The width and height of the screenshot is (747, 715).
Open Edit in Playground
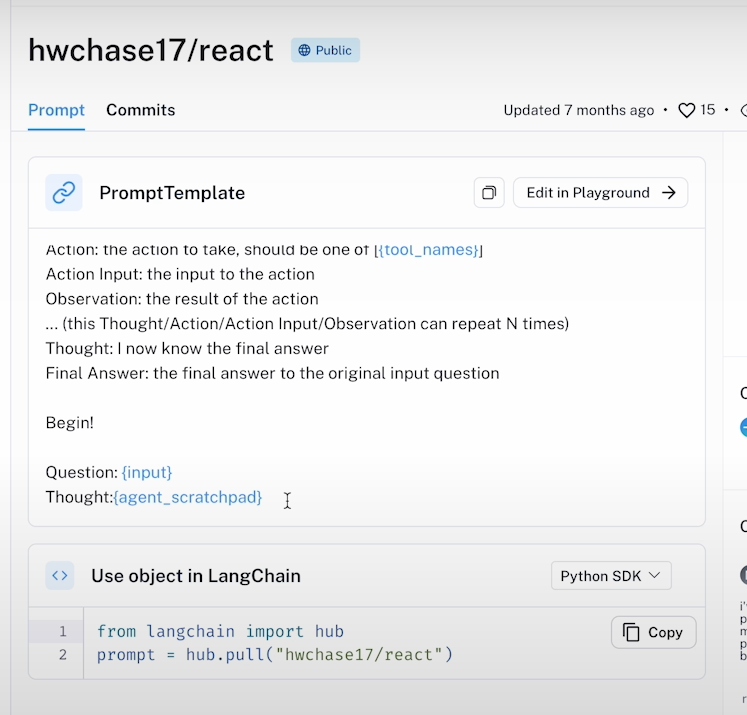tap(600, 192)
